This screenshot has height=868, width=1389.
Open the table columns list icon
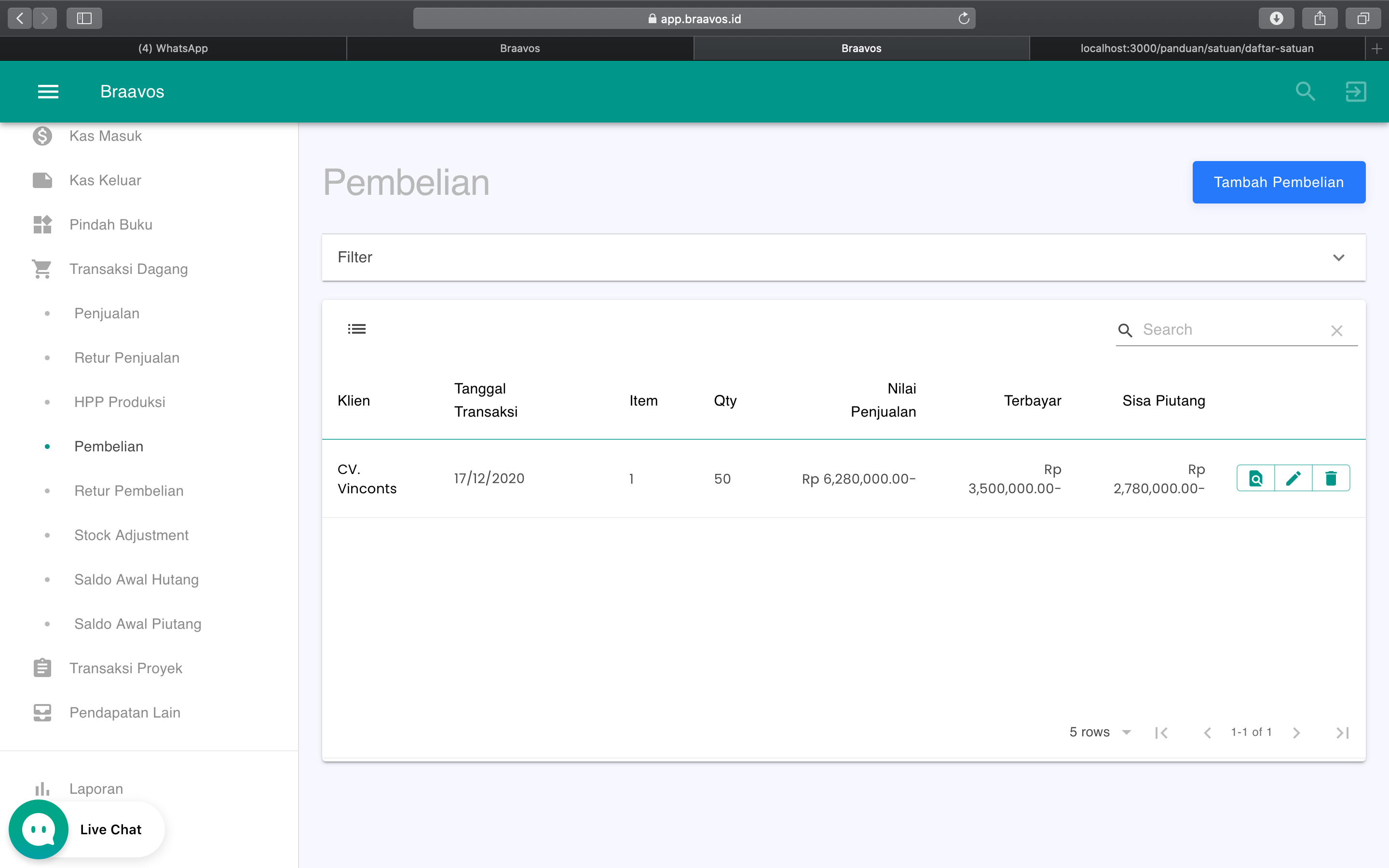[356, 329]
